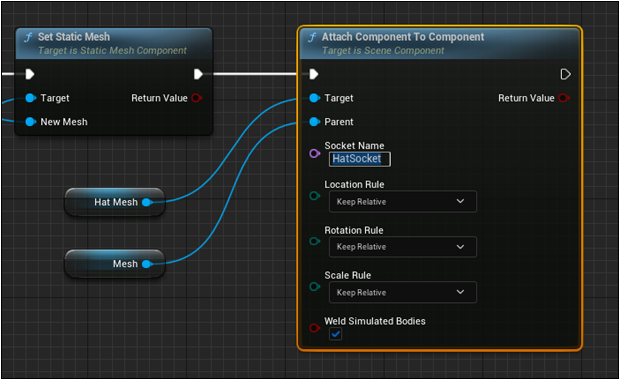Click Set Static Mesh input execution pin
This screenshot has height=380, width=620.
tap(30, 74)
